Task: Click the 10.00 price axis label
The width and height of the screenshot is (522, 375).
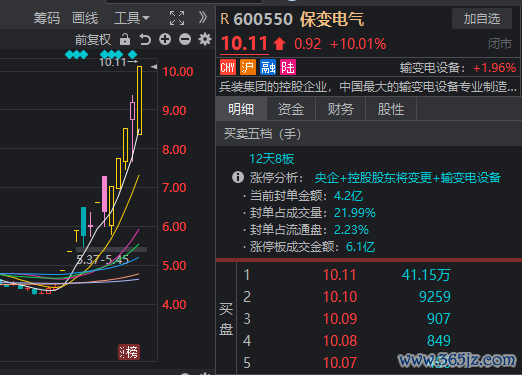Action: click(x=178, y=72)
